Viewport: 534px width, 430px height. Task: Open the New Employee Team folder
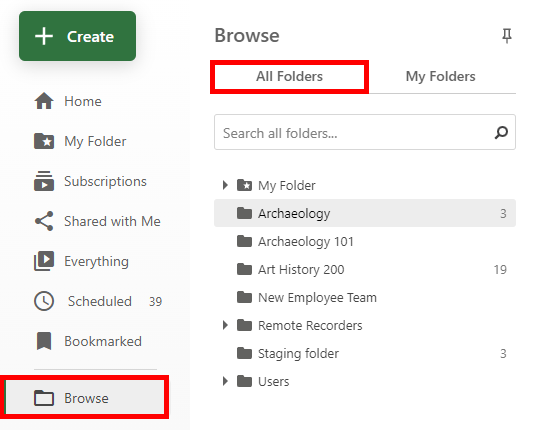click(x=317, y=298)
